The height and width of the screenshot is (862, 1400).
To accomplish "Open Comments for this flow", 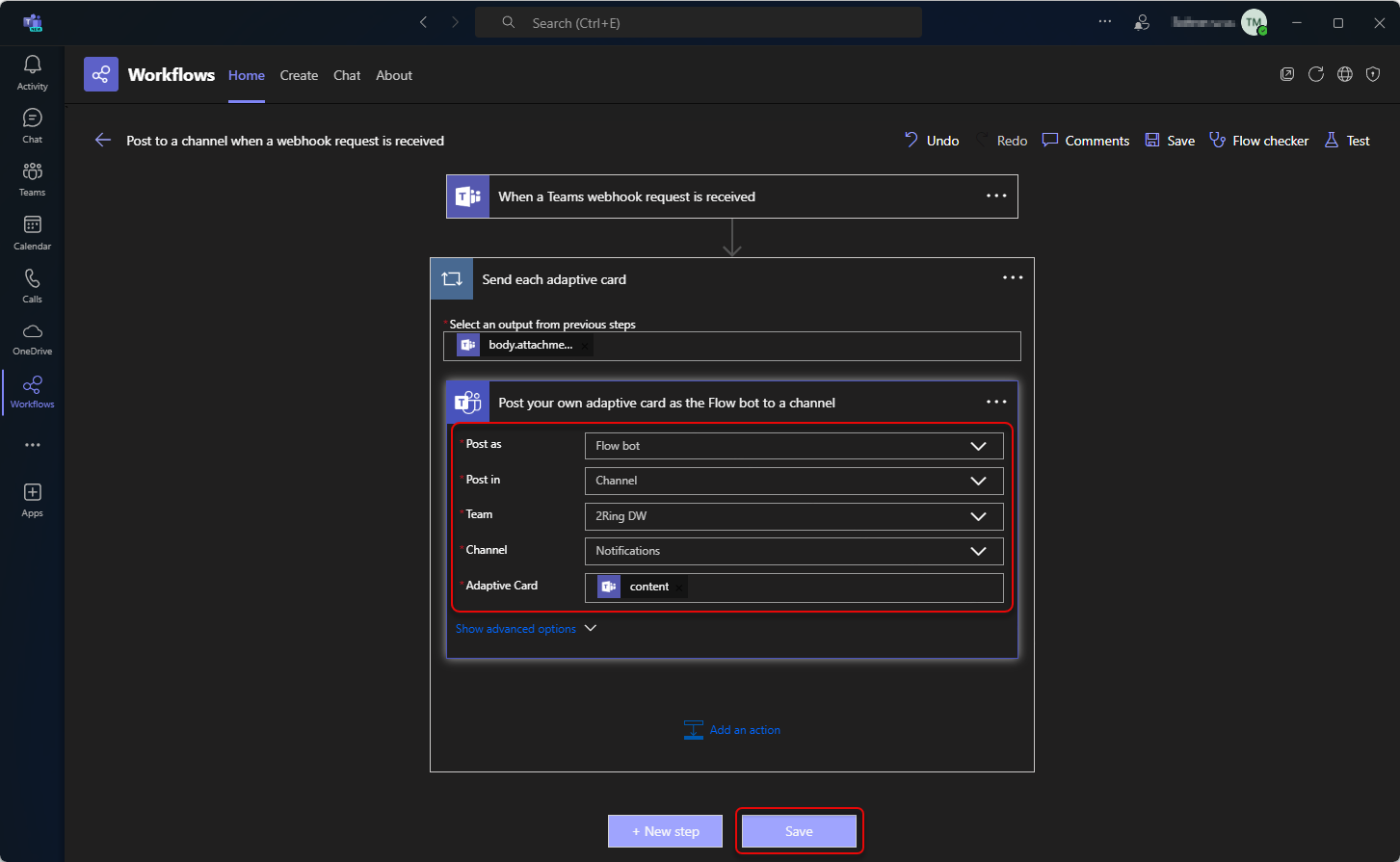I will [1085, 140].
